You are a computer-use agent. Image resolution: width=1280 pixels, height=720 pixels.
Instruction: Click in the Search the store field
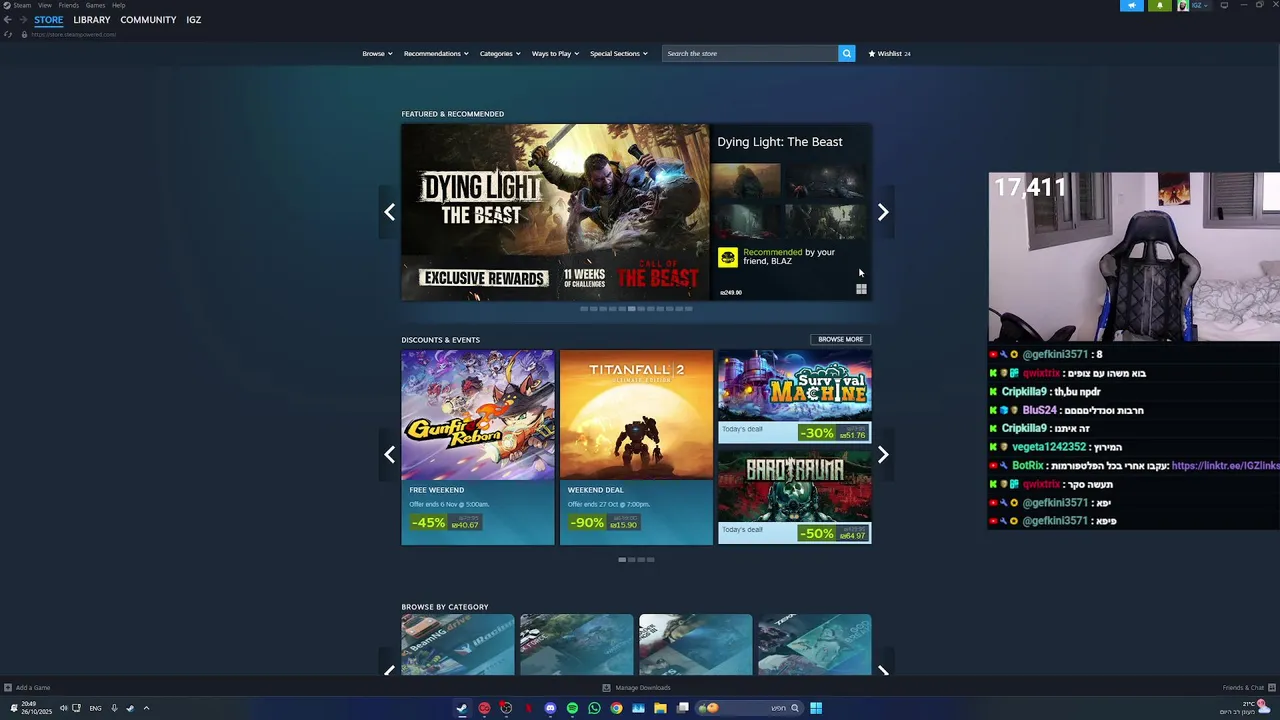(x=750, y=53)
